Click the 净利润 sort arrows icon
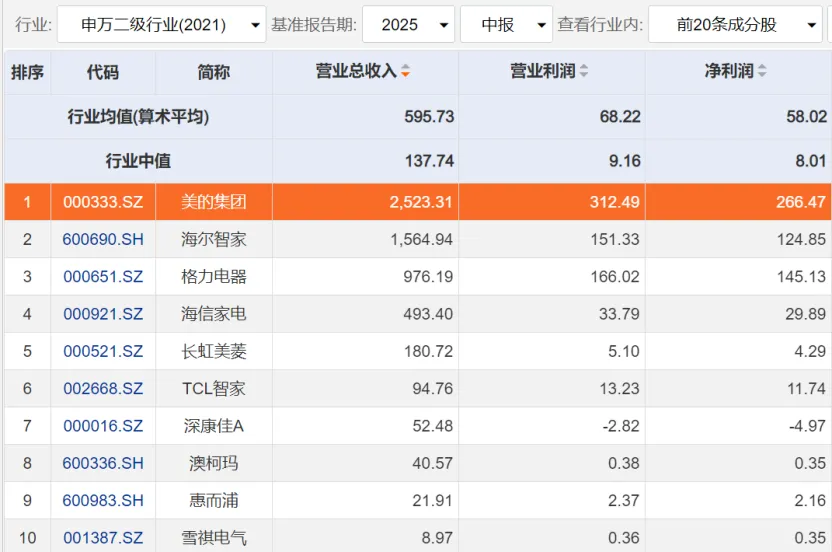The image size is (832, 552). [x=762, y=72]
